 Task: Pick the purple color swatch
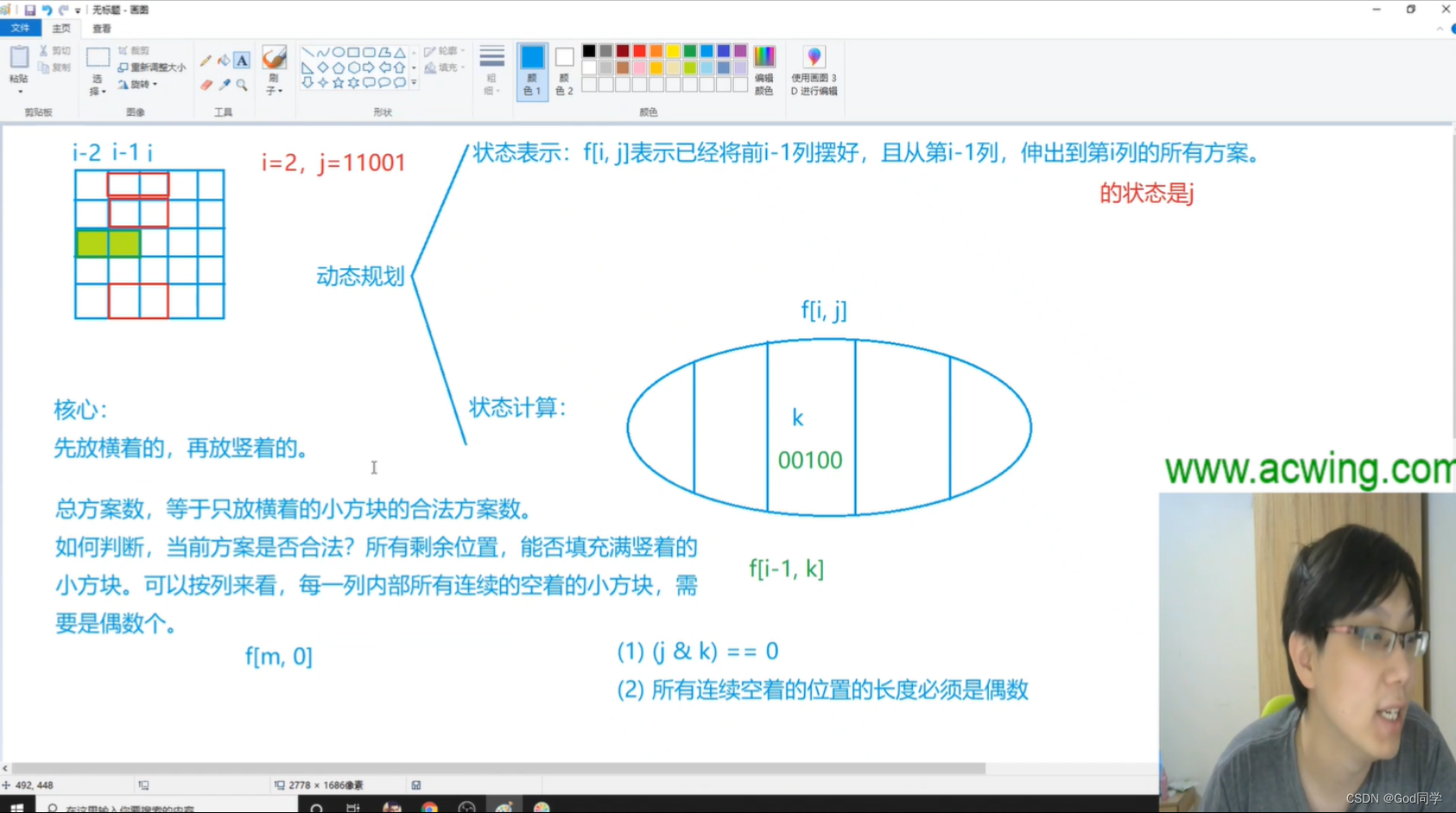tap(740, 51)
